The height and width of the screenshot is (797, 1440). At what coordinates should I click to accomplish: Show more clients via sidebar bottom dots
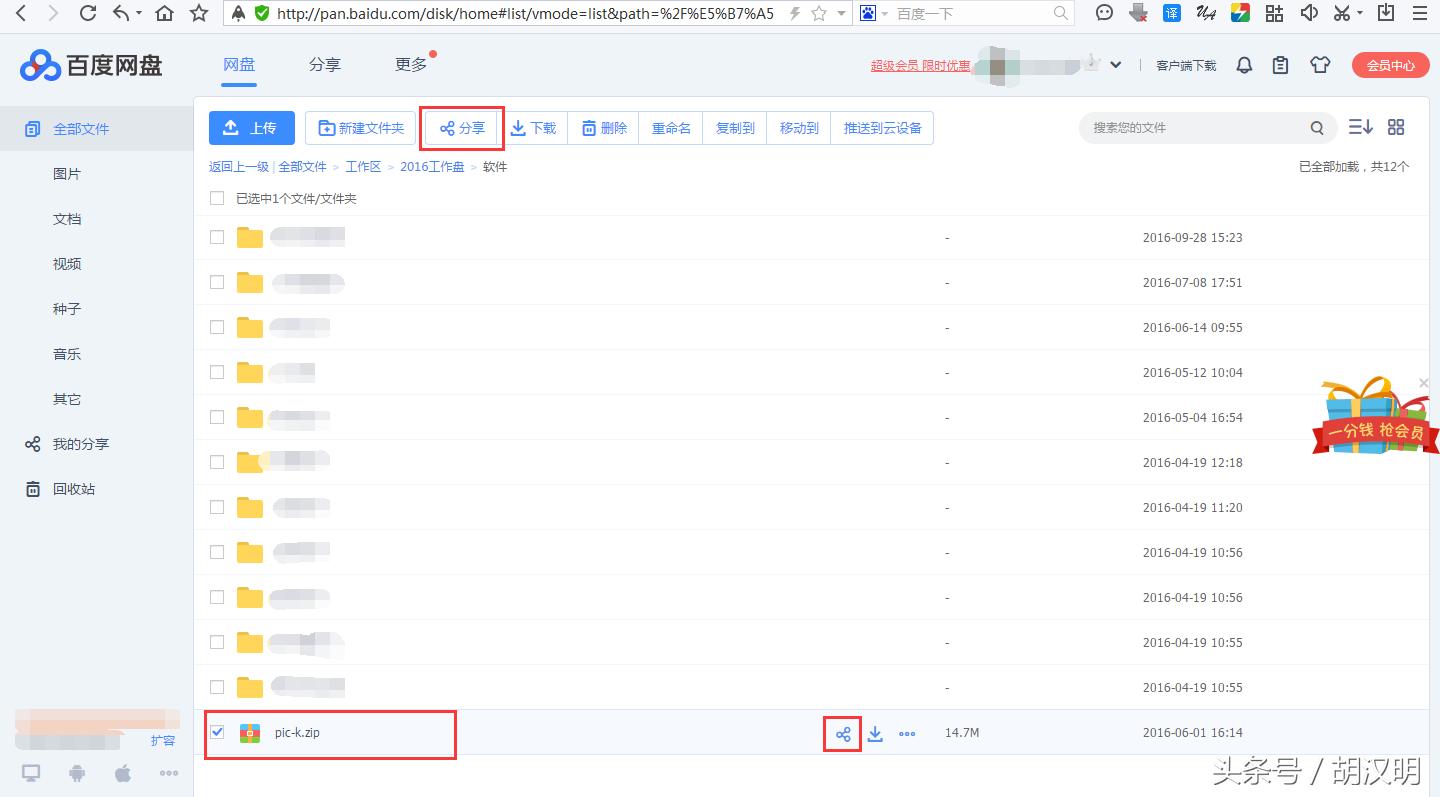(169, 773)
